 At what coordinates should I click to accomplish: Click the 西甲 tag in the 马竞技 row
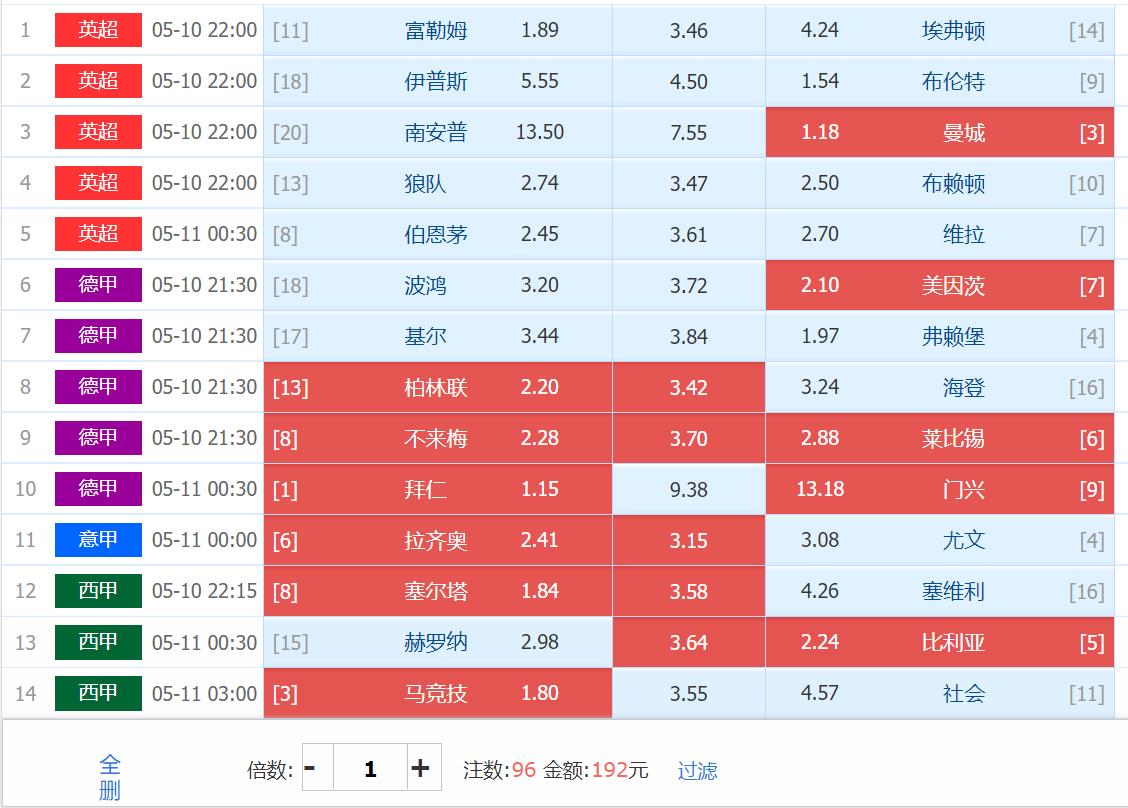click(x=99, y=694)
